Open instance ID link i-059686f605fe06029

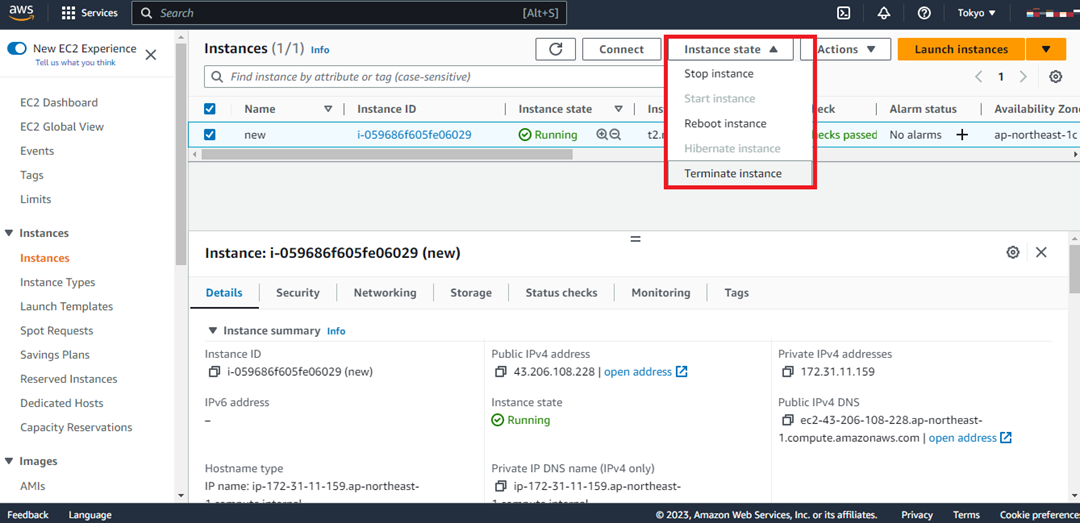pos(414,135)
